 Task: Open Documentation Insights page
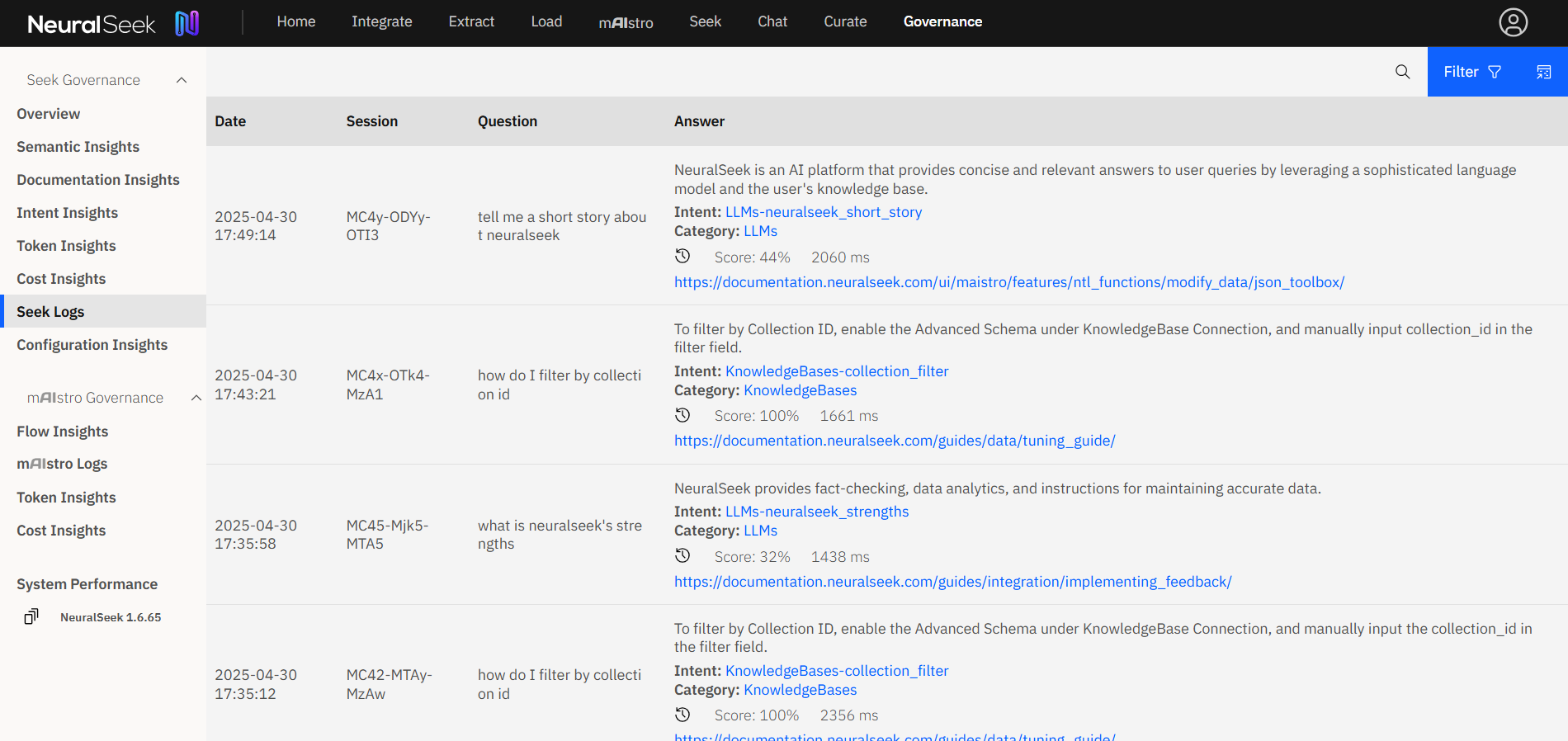(98, 180)
